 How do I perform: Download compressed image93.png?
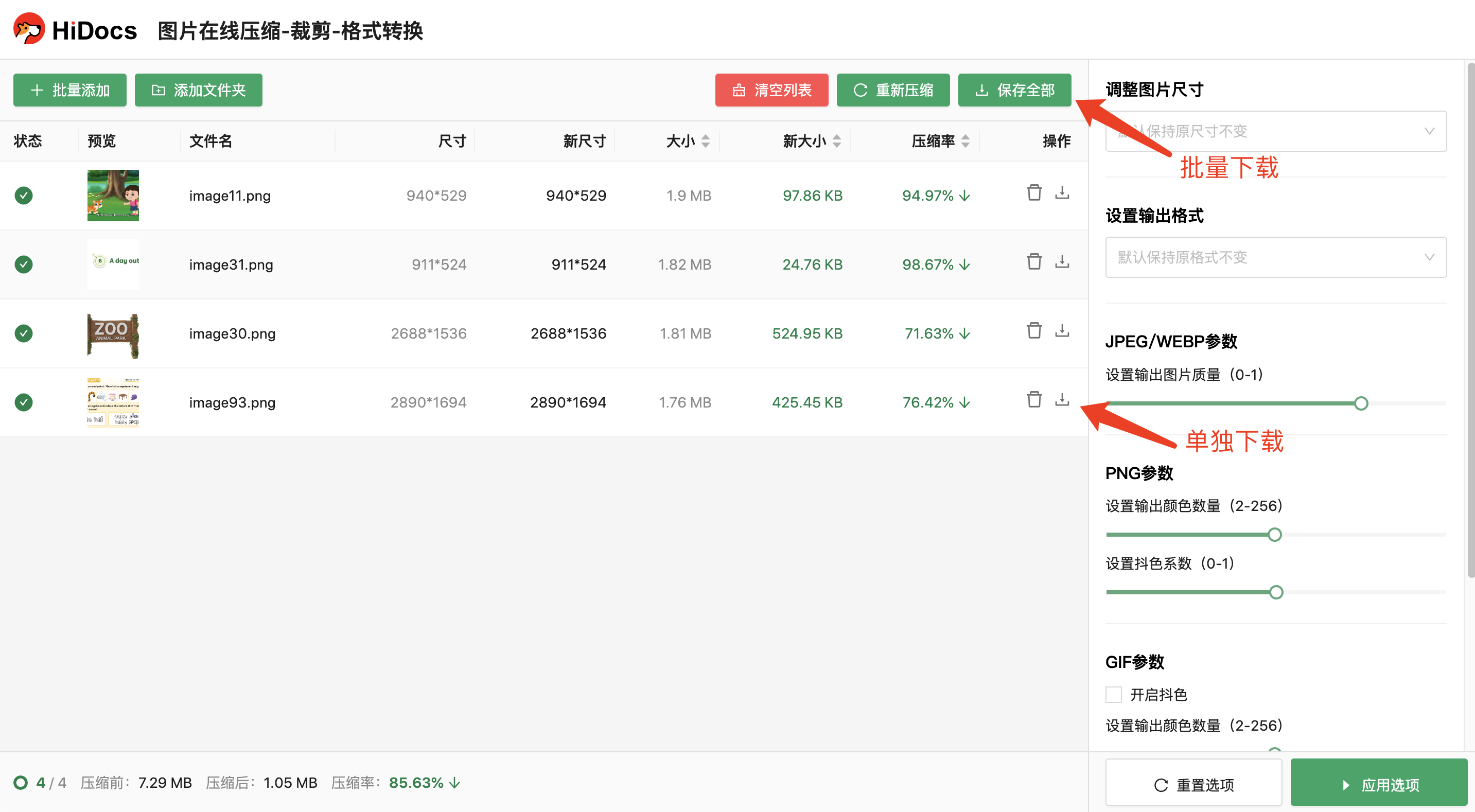tap(1062, 399)
